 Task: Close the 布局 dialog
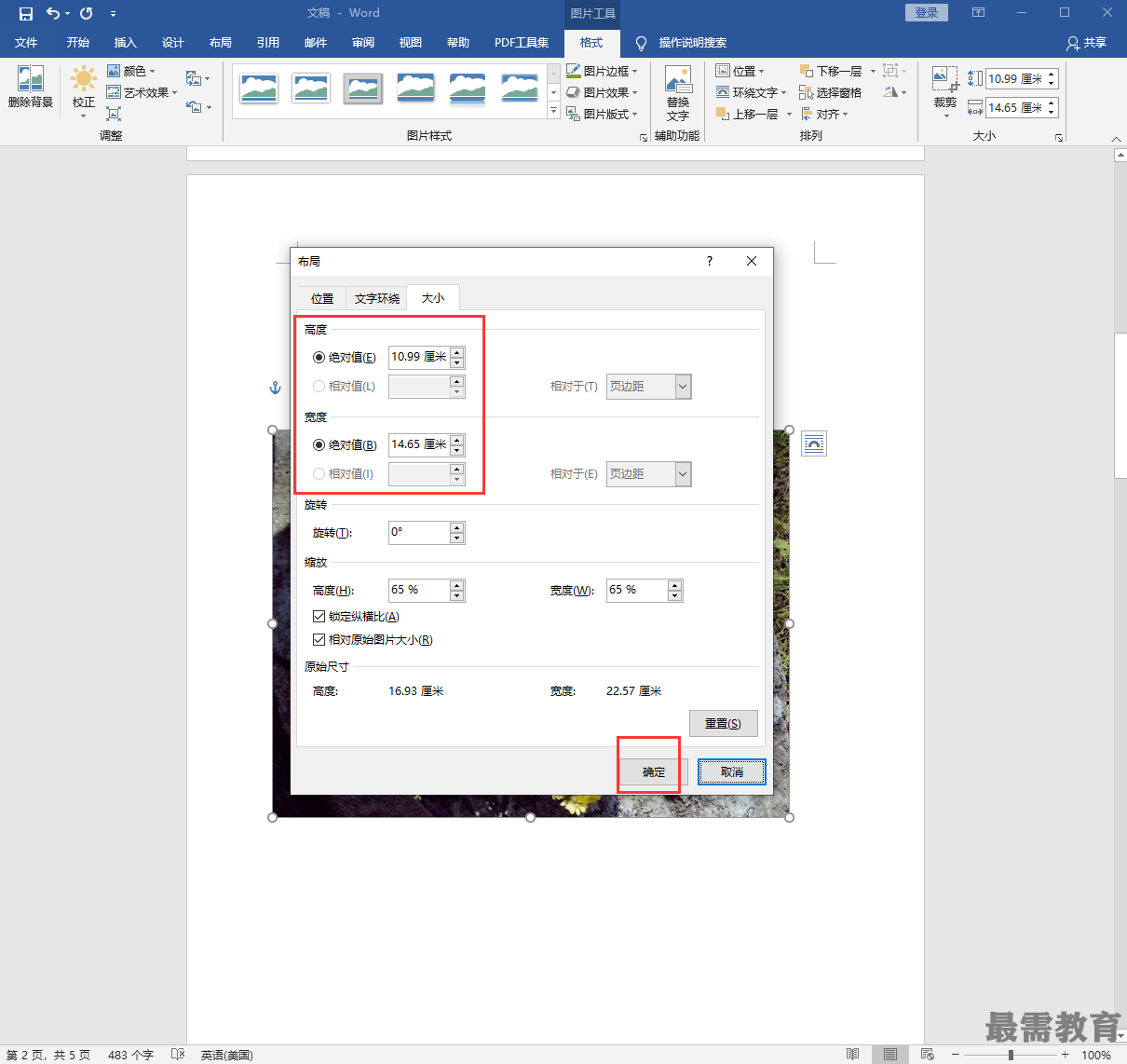click(x=752, y=261)
